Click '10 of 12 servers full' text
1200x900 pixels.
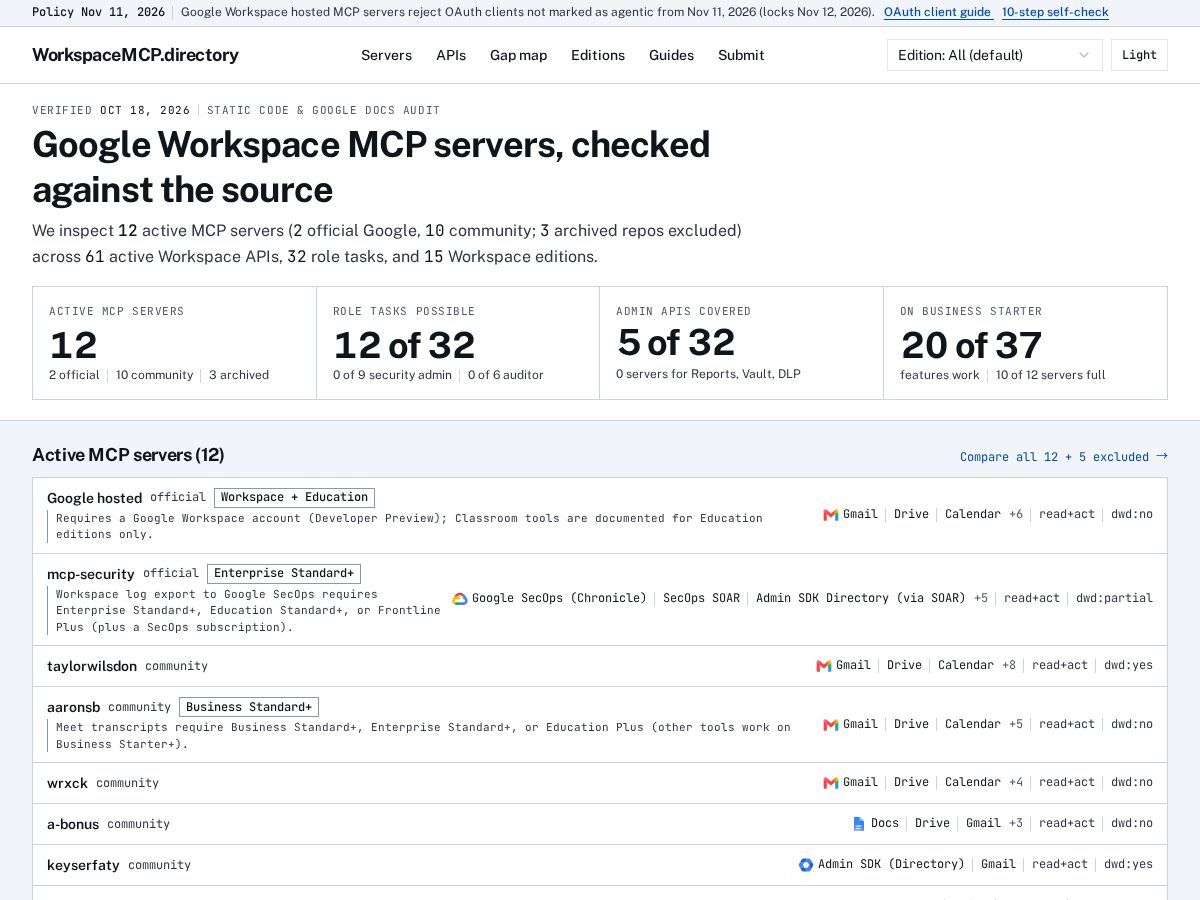click(x=1051, y=375)
